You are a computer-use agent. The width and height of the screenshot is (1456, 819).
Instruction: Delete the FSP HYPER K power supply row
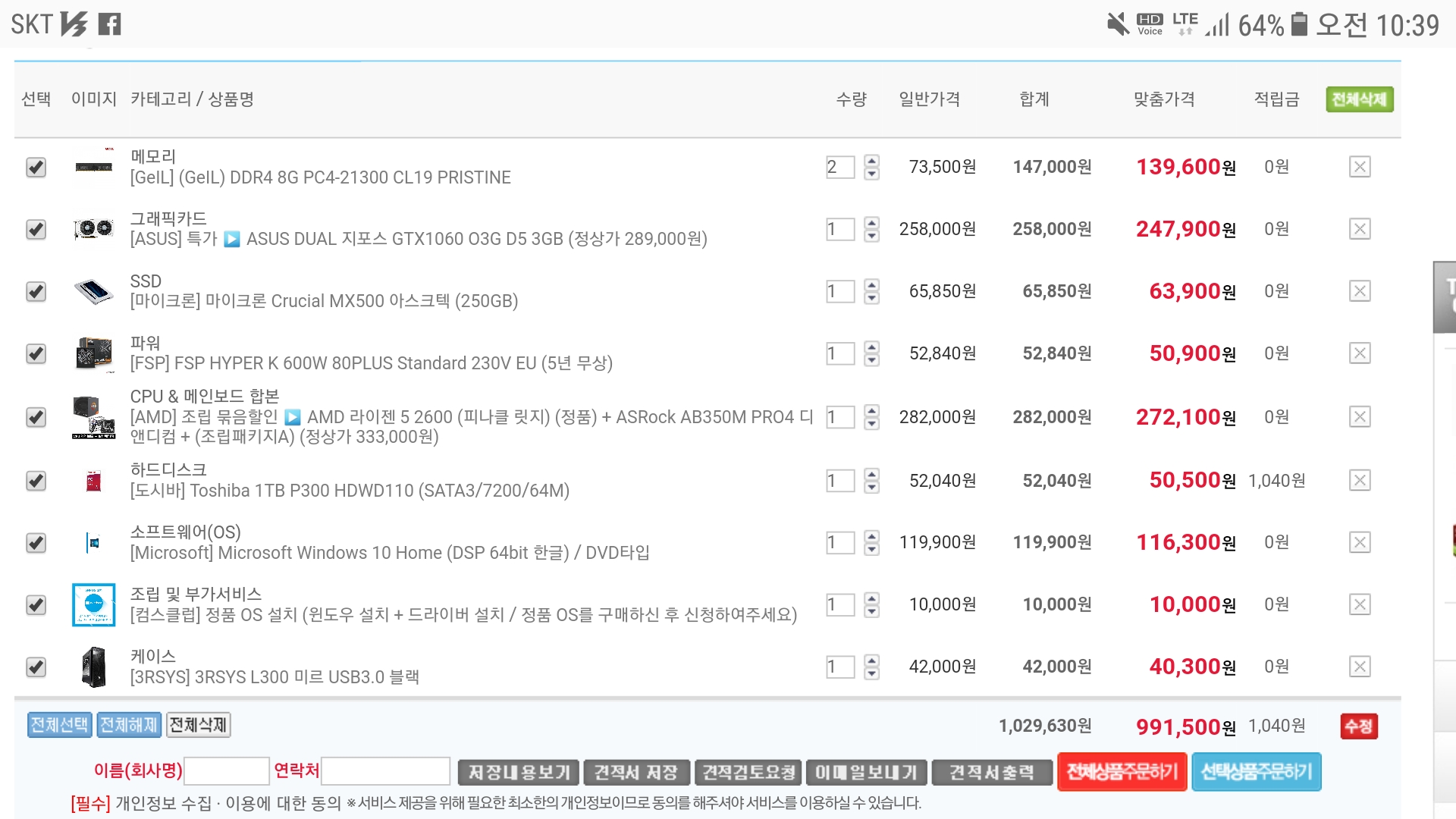tap(1360, 353)
